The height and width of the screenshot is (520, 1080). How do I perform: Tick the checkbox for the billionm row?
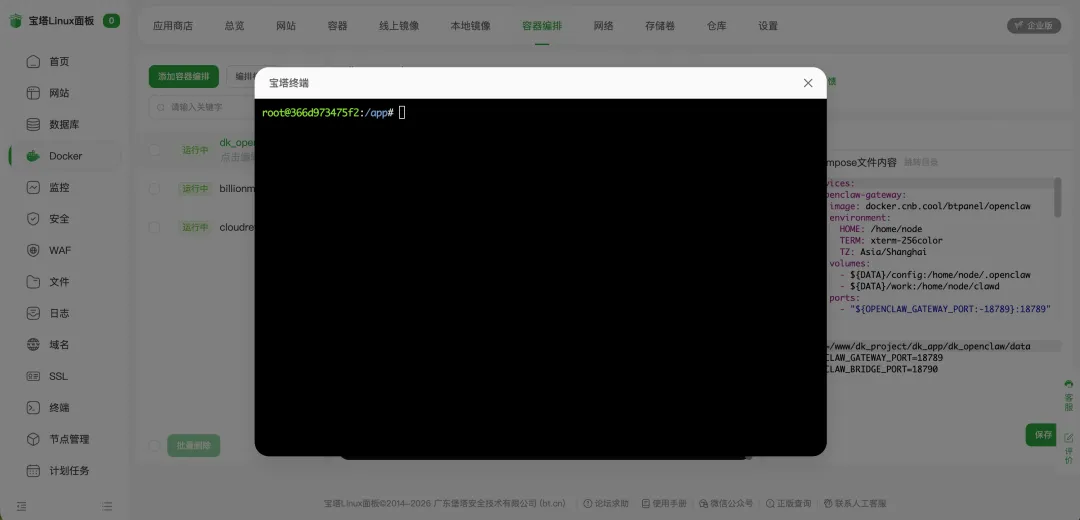[155, 188]
